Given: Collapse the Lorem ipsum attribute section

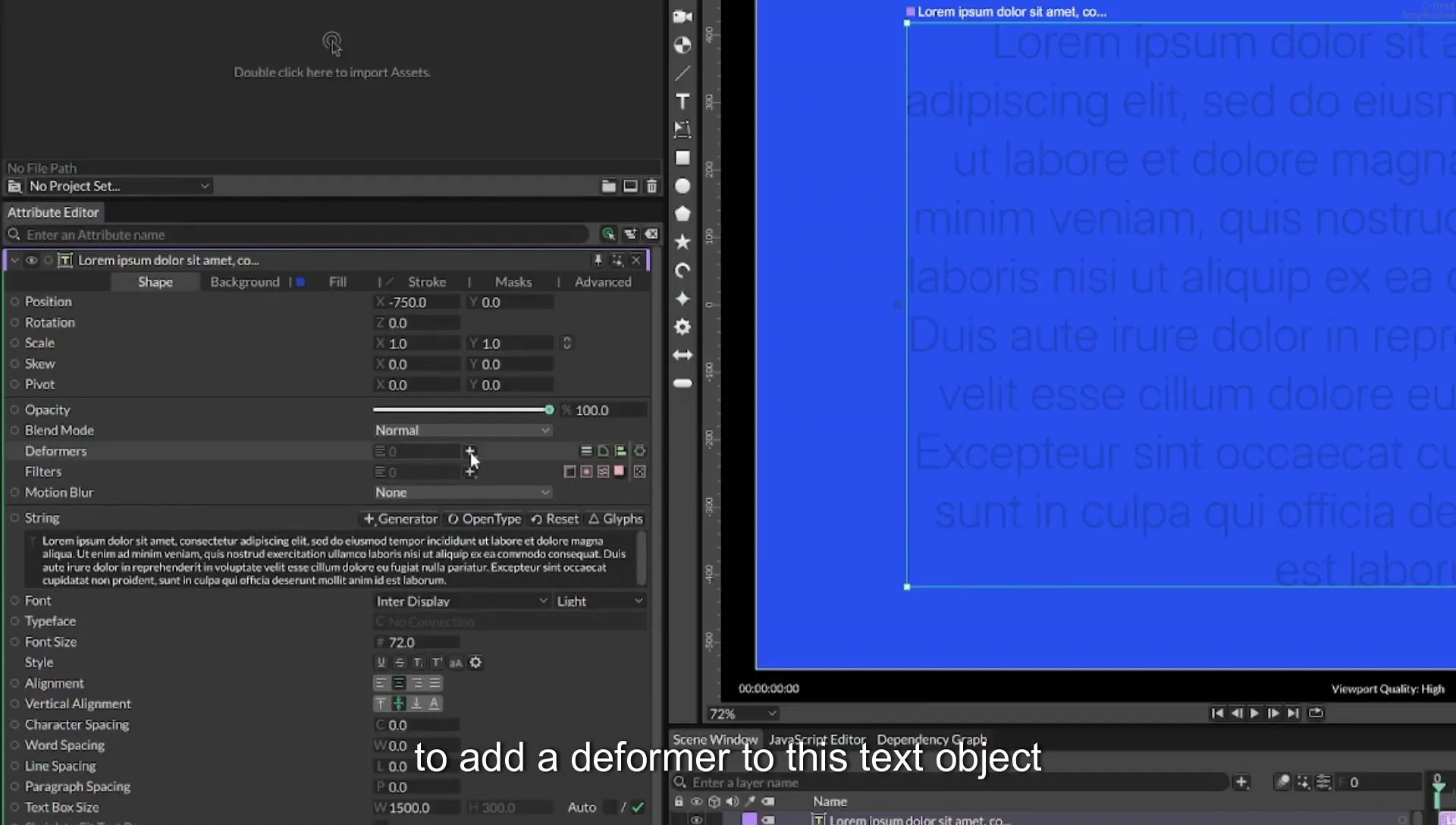Looking at the screenshot, I should coord(14,260).
